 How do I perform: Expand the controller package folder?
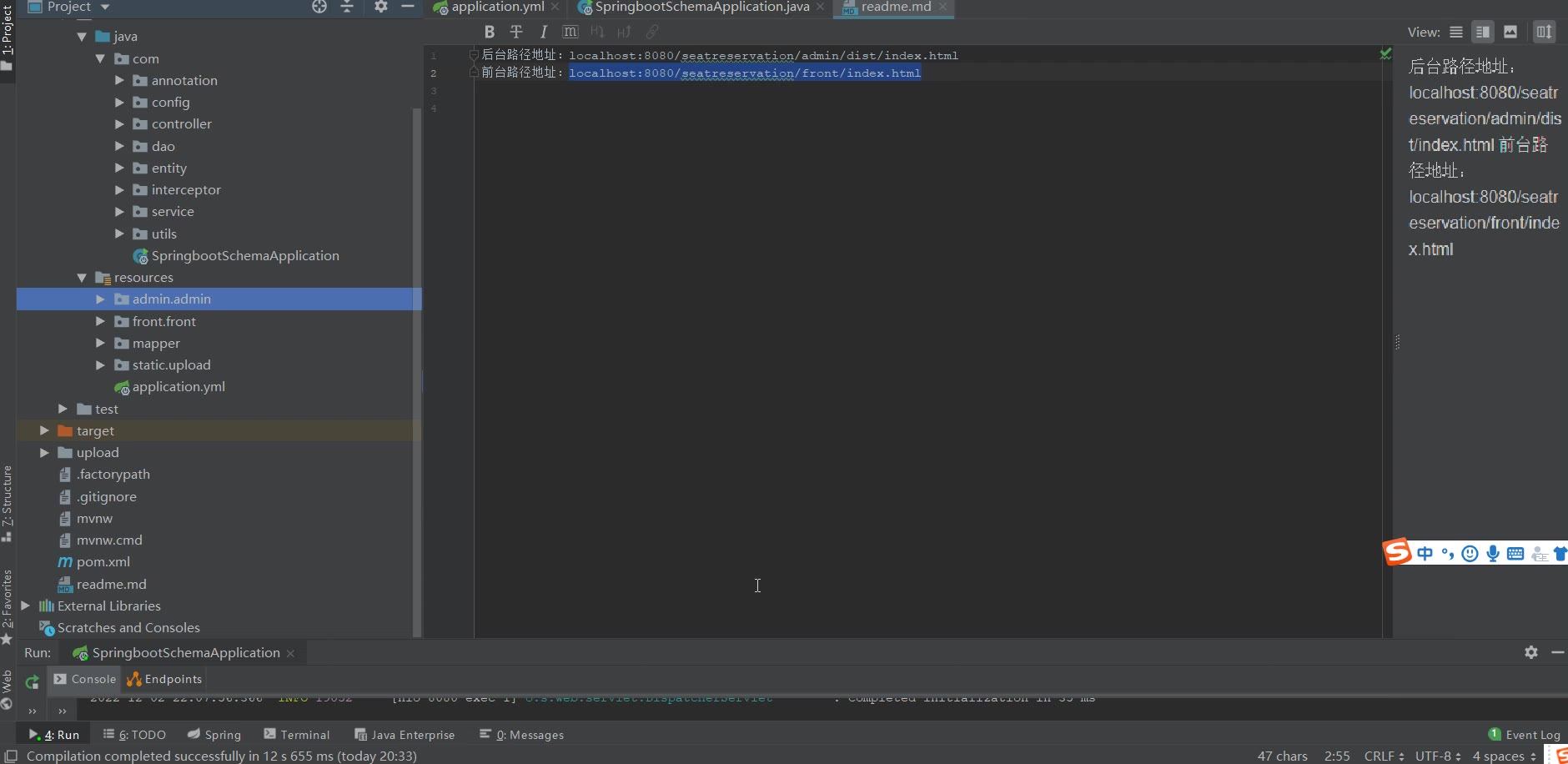[x=119, y=124]
